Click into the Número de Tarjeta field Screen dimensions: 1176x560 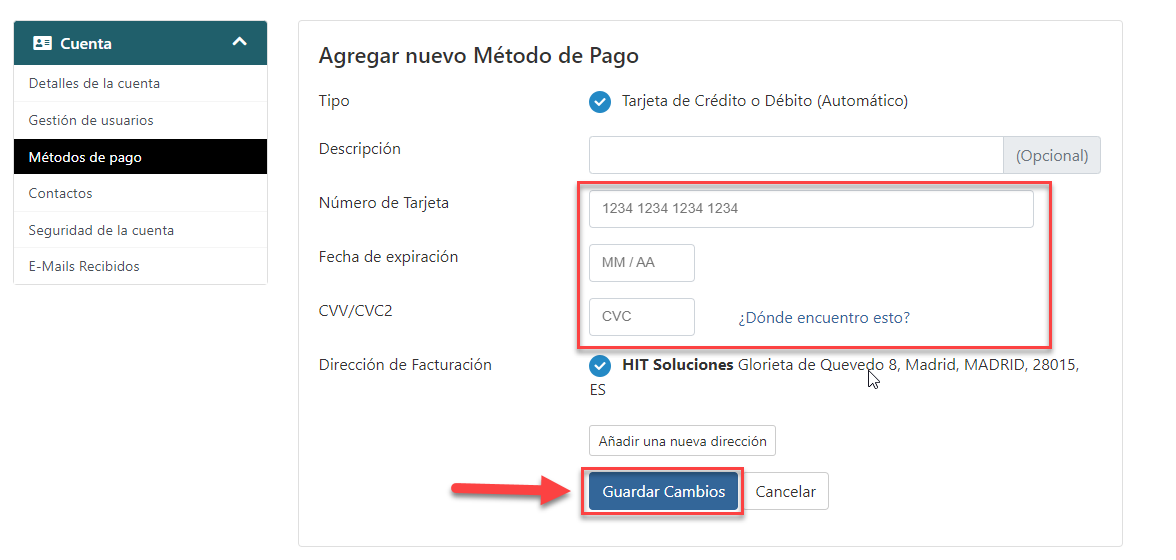[x=812, y=209]
